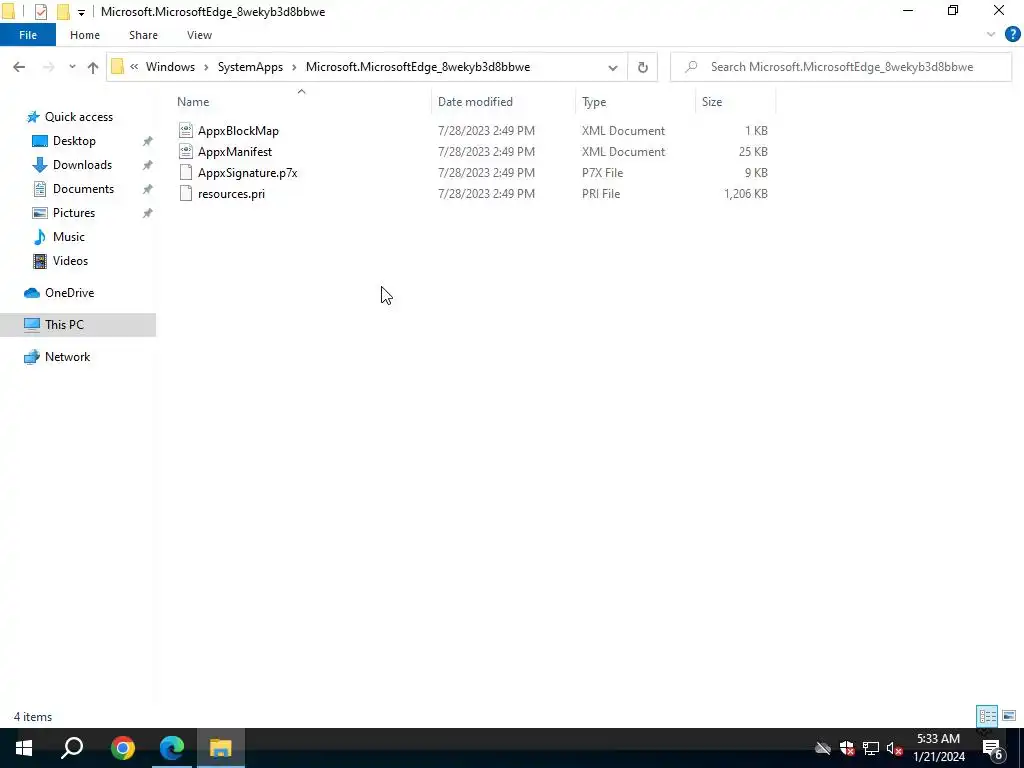Viewport: 1024px width, 768px height.
Task: Switch to the View ribbon tab
Action: [x=199, y=35]
